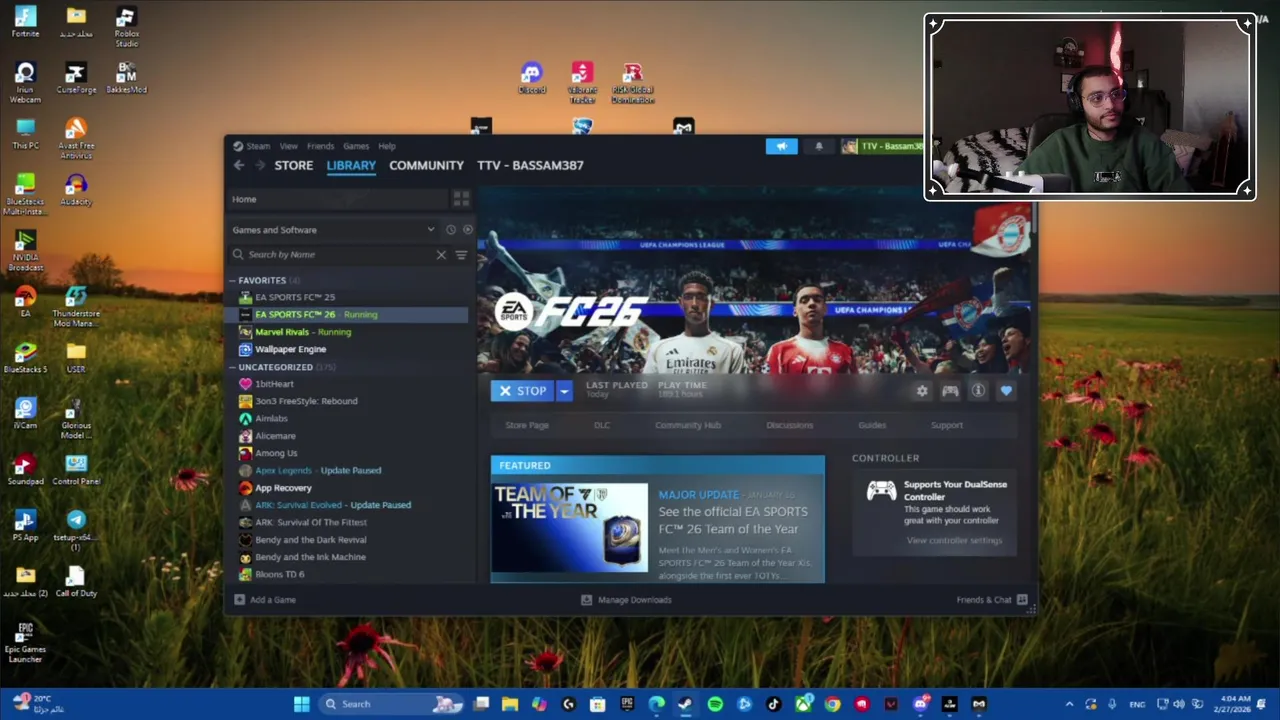Expand Games and Software dropdown
The height and width of the screenshot is (720, 1280).
tap(431, 230)
